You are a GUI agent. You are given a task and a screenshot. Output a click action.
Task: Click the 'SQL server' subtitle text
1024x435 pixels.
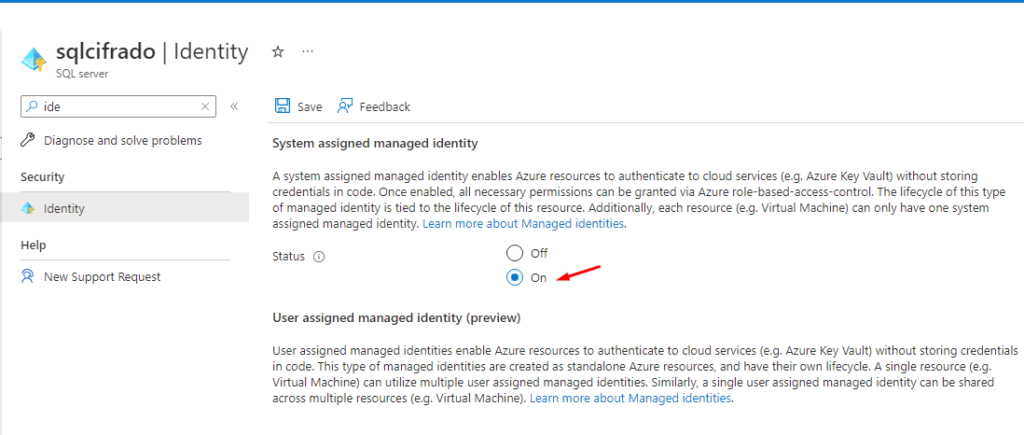[82, 74]
